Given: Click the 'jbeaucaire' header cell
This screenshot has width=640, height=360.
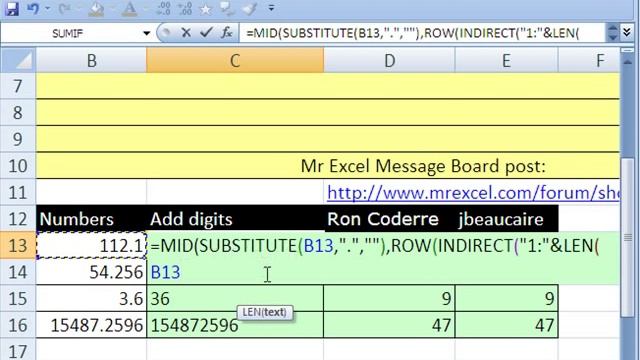Looking at the screenshot, I should click(x=507, y=219).
